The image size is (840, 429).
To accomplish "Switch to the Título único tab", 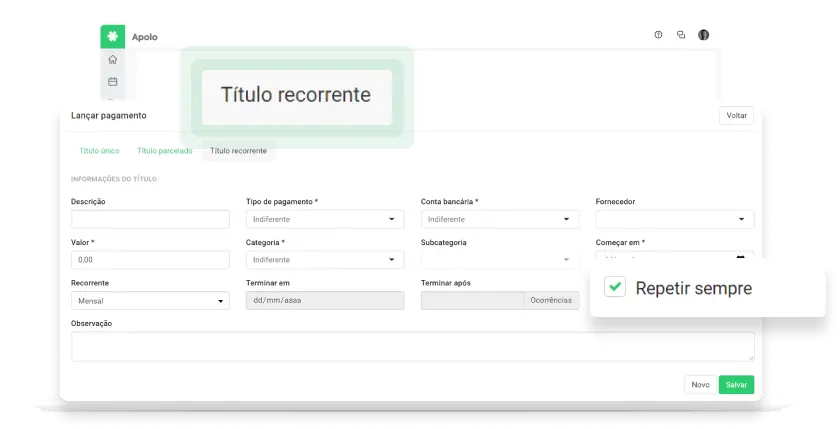I will point(100,151).
